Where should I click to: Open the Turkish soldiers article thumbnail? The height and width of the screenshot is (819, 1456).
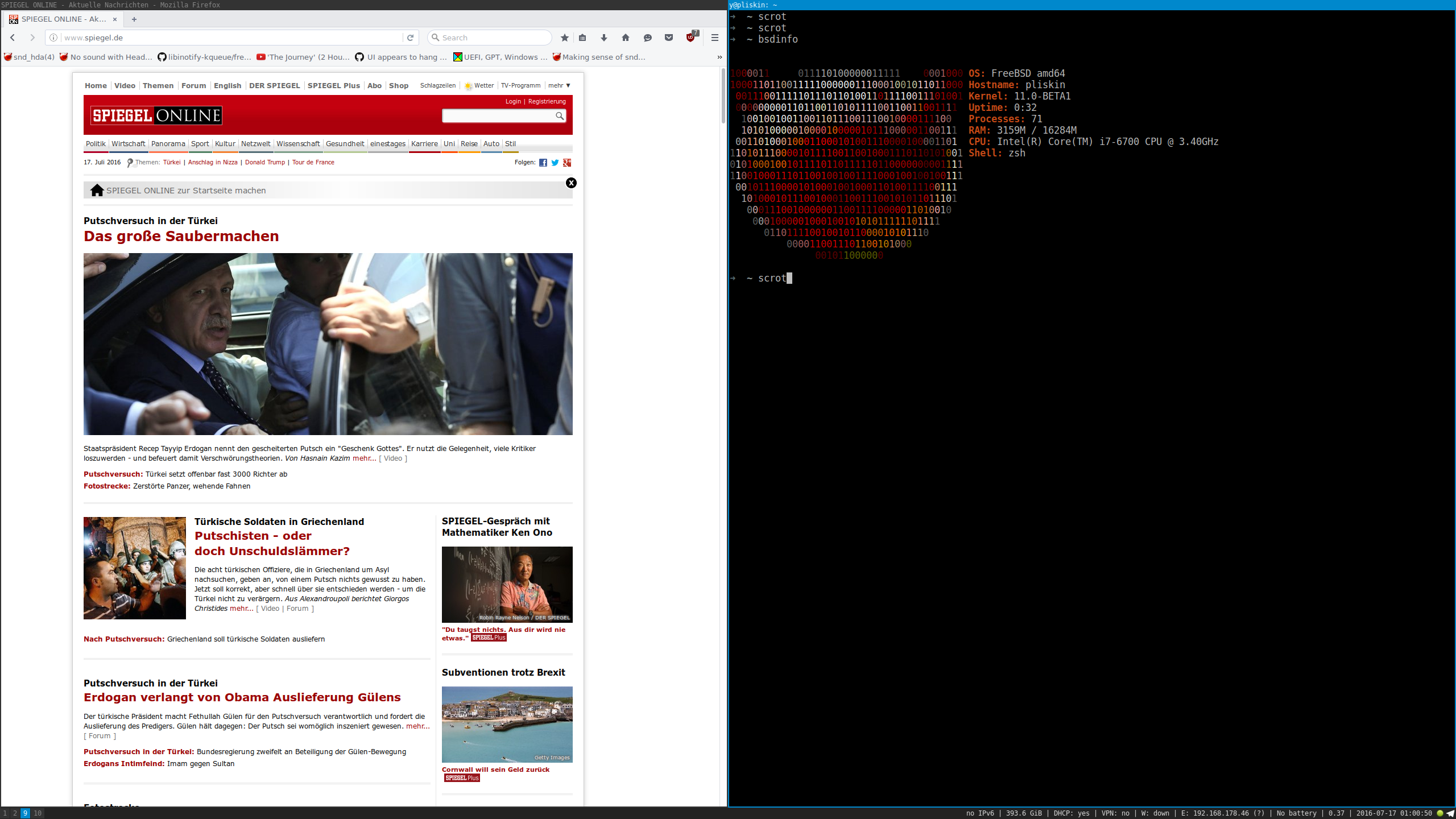135,568
